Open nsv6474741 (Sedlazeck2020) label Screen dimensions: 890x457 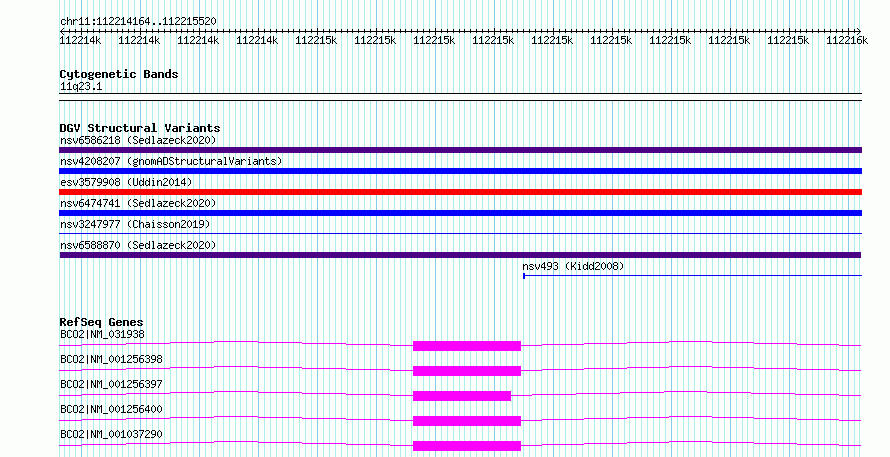click(x=138, y=203)
